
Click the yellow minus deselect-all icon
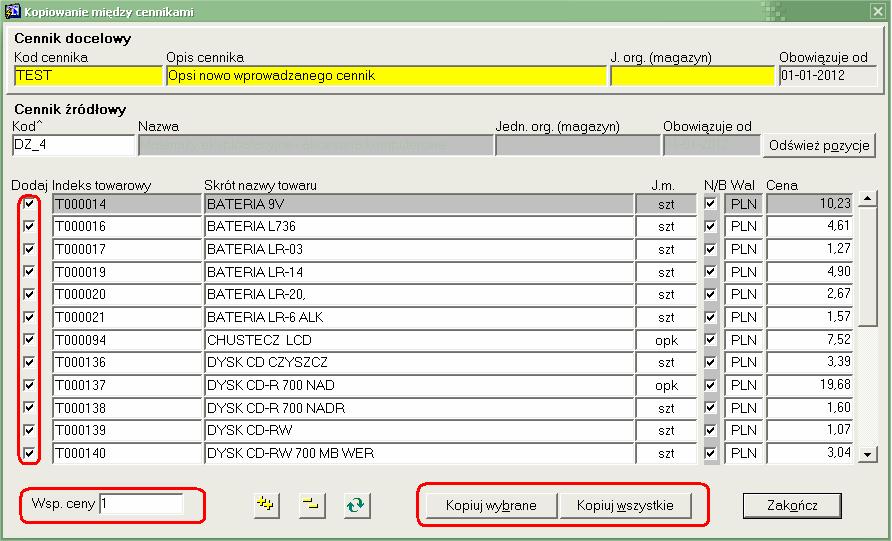click(x=311, y=505)
